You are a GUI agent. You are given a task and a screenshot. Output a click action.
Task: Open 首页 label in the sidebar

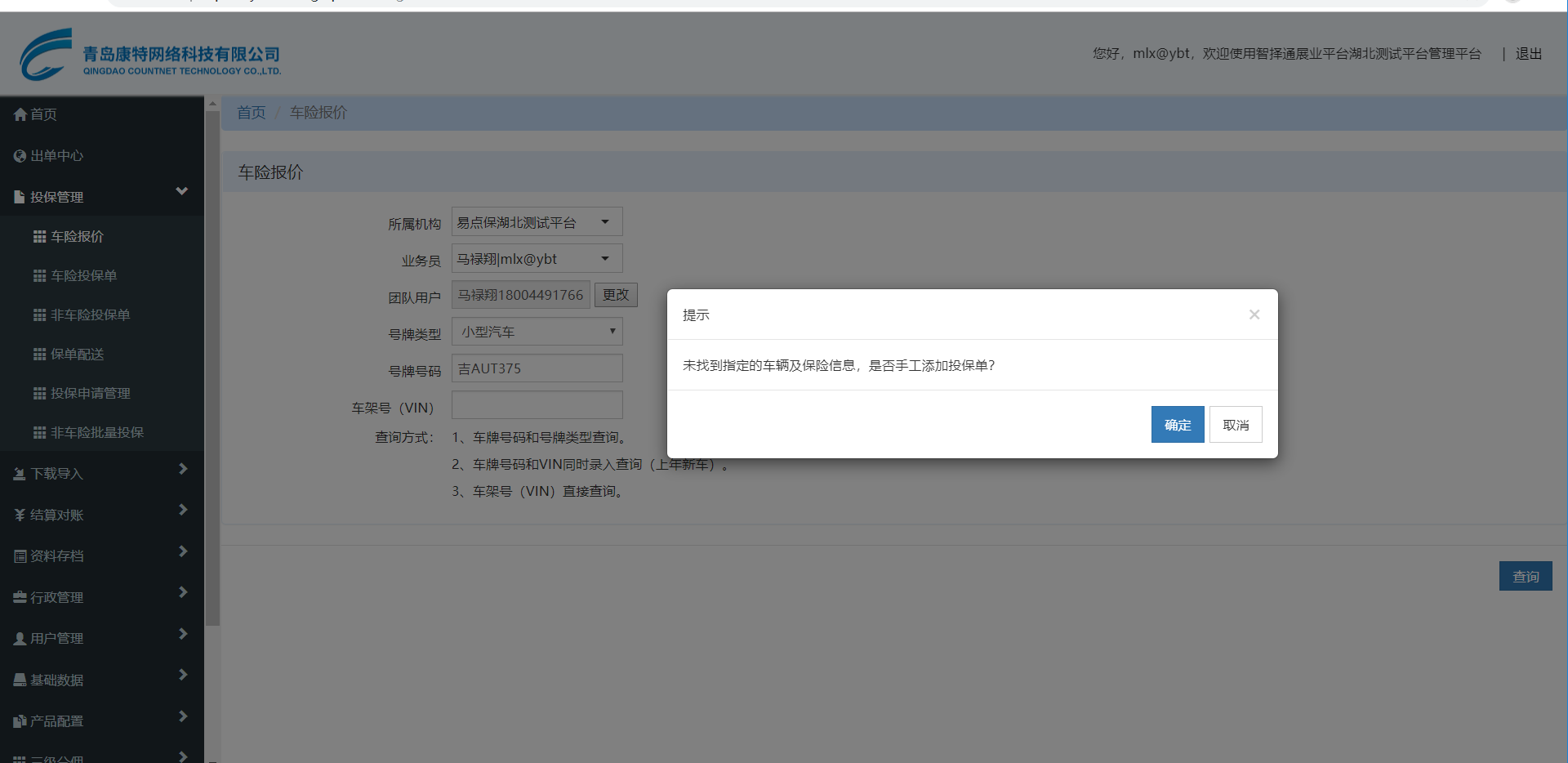point(44,114)
